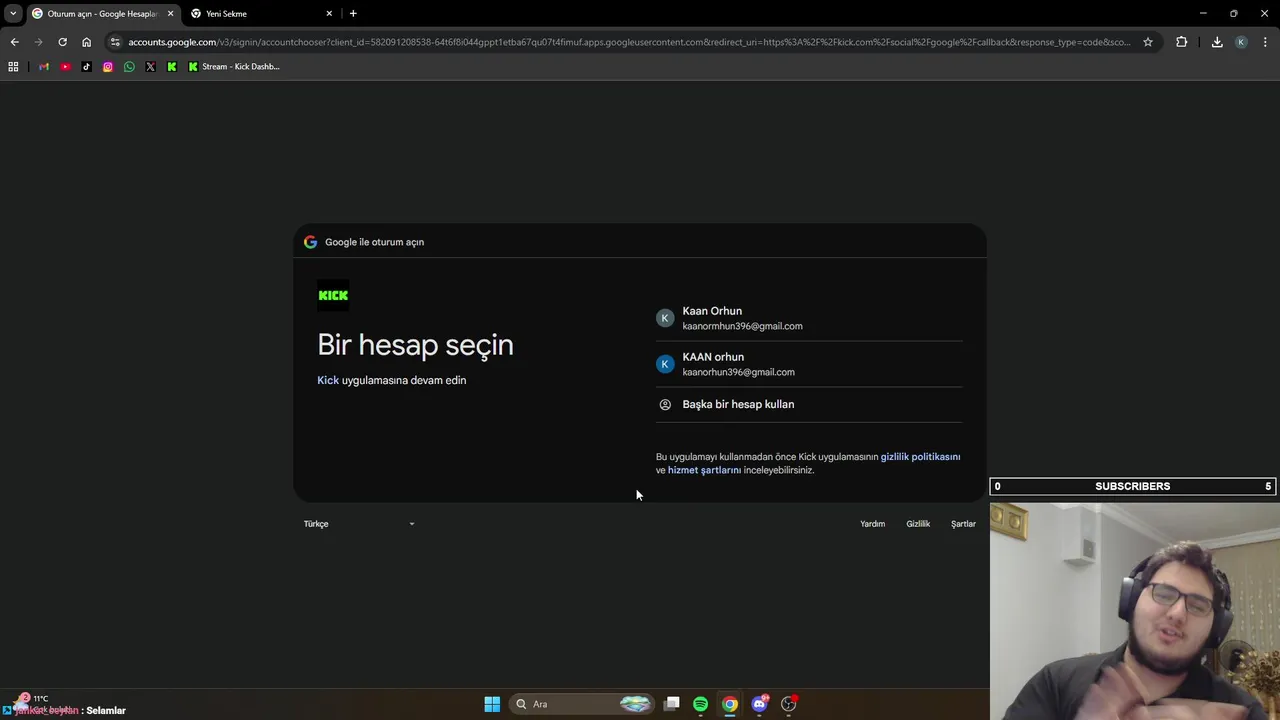Open OBS Studio from the taskbar

[x=789, y=704]
